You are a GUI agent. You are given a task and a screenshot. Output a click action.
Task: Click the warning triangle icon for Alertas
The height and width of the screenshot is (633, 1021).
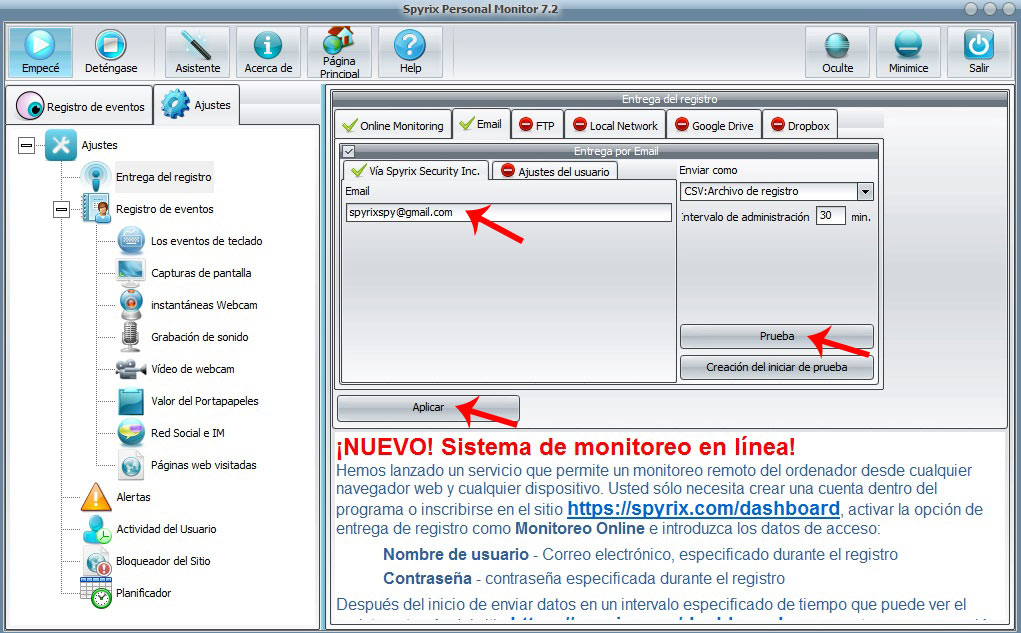[96, 497]
